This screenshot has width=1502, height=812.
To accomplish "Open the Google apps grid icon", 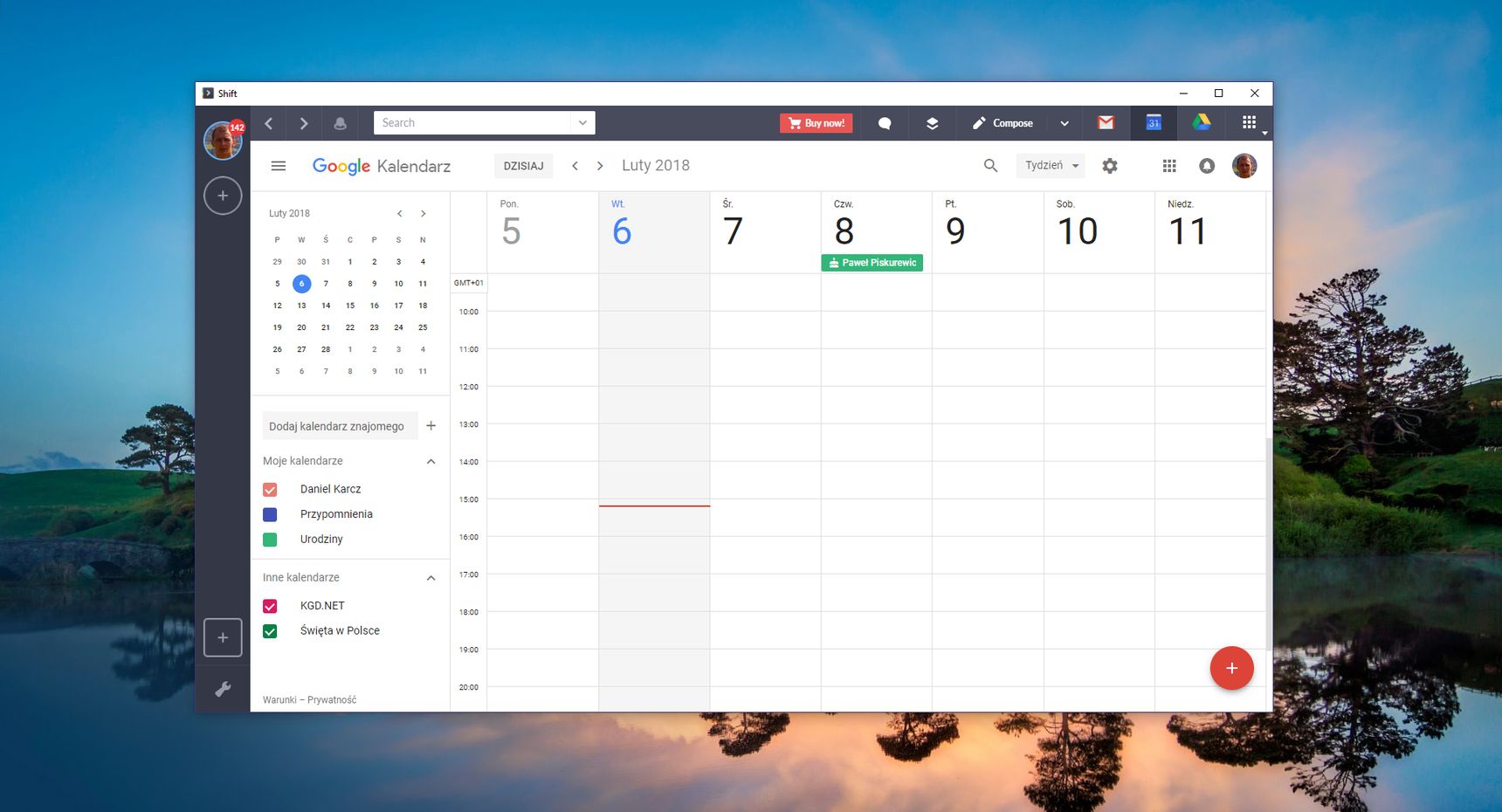I will pos(1169,166).
